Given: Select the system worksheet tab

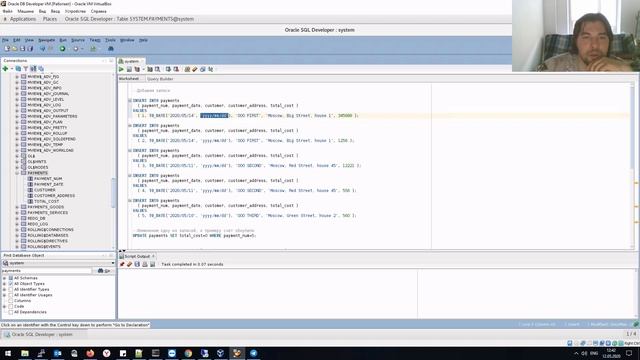Looking at the screenshot, I should [x=131, y=61].
